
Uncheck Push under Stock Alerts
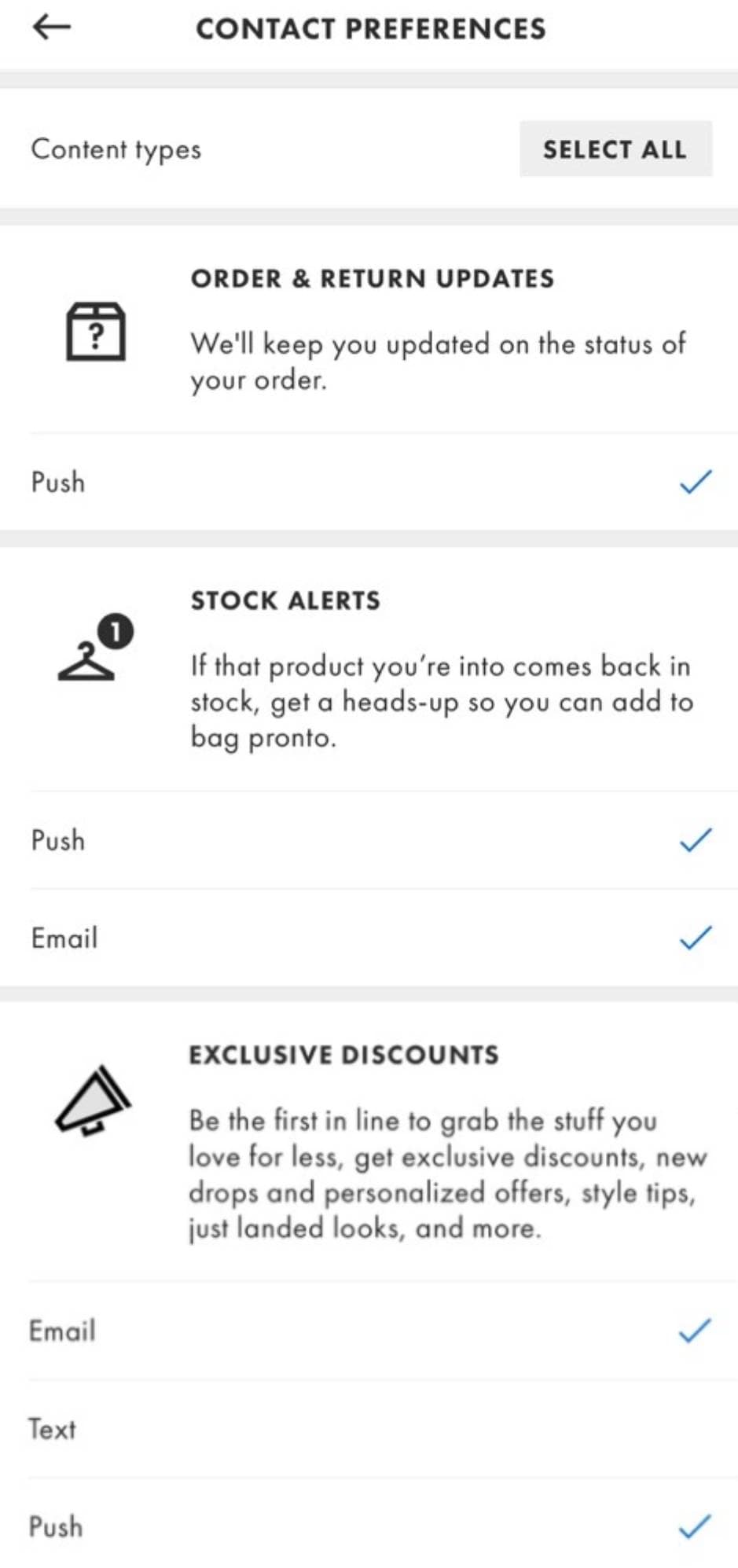tap(695, 840)
